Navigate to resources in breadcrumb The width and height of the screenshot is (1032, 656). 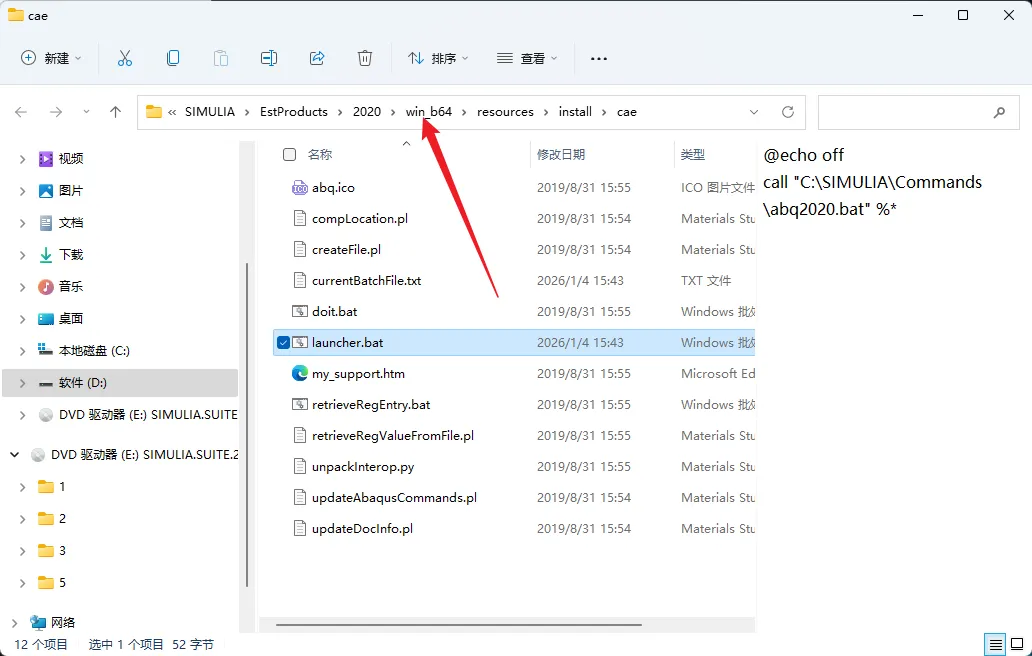click(x=505, y=112)
